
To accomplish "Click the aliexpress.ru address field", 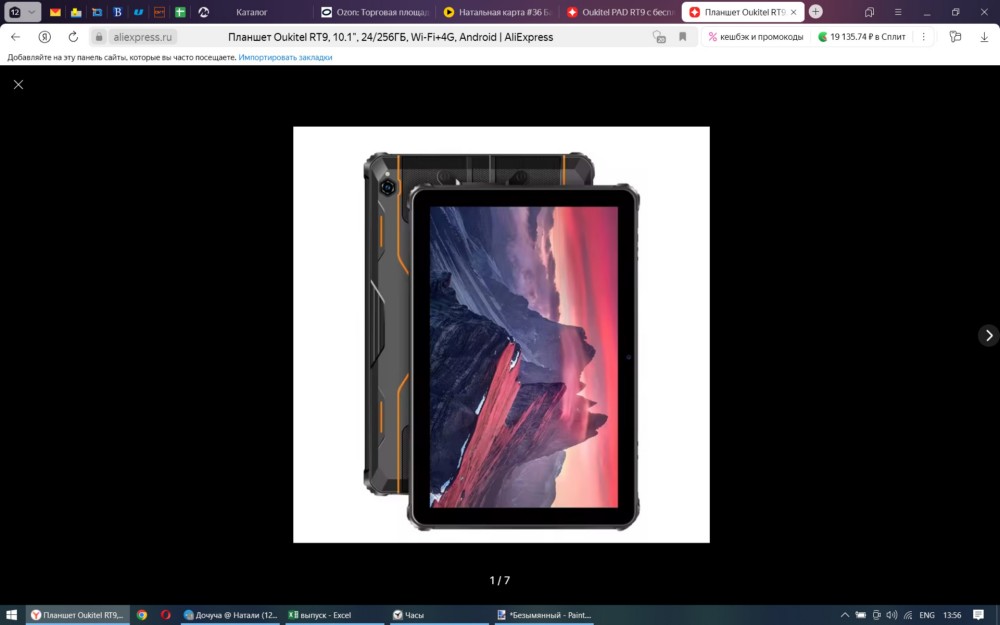I will pyautogui.click(x=142, y=37).
